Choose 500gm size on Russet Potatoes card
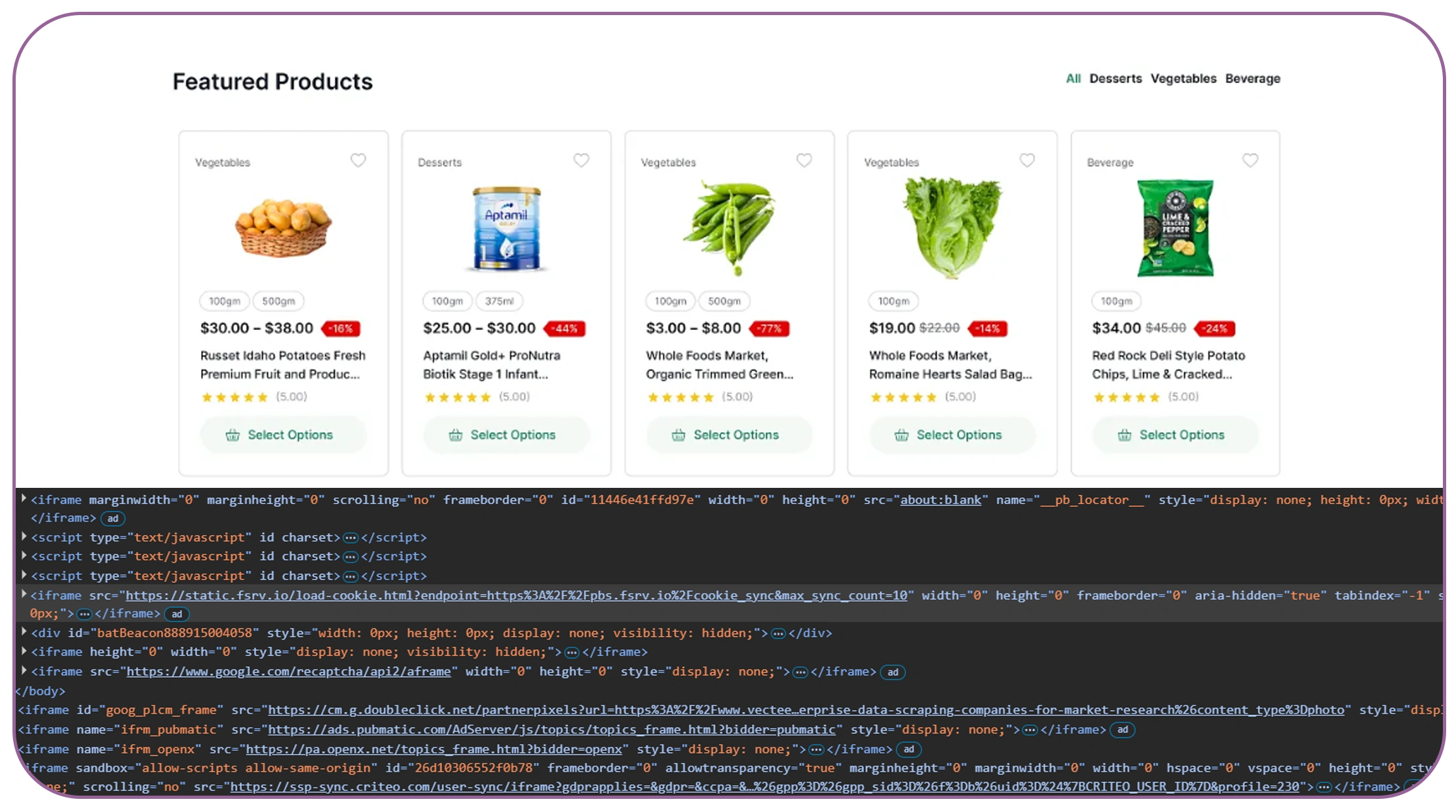Viewport: 1456px width, 812px height. click(x=278, y=301)
